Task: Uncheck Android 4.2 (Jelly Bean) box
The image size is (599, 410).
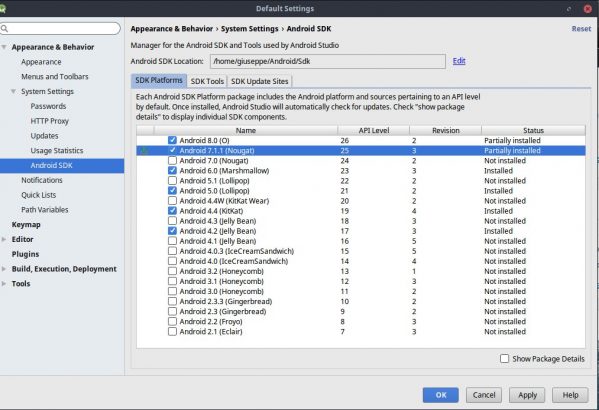Action: 172,231
